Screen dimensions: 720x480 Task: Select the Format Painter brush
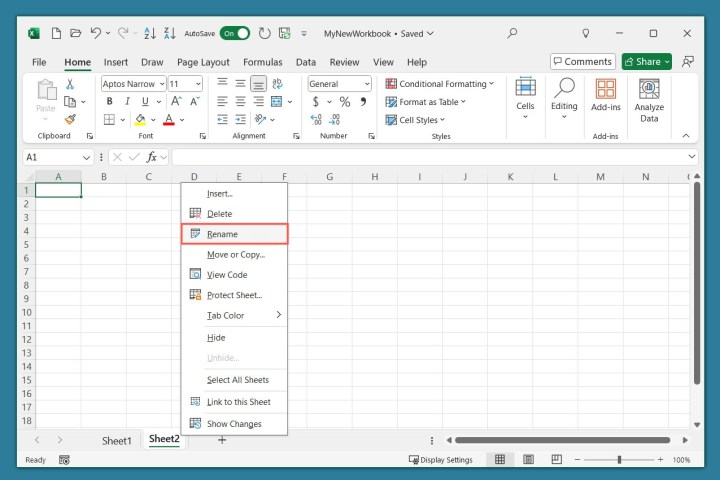[x=70, y=119]
